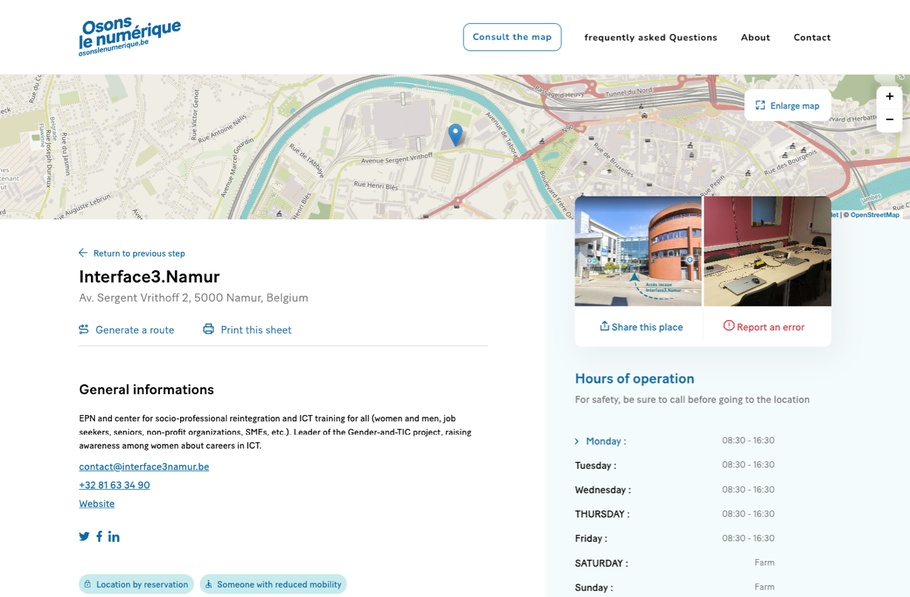Open the Facebook social icon
This screenshot has height=597, width=910.
pyautogui.click(x=99, y=537)
